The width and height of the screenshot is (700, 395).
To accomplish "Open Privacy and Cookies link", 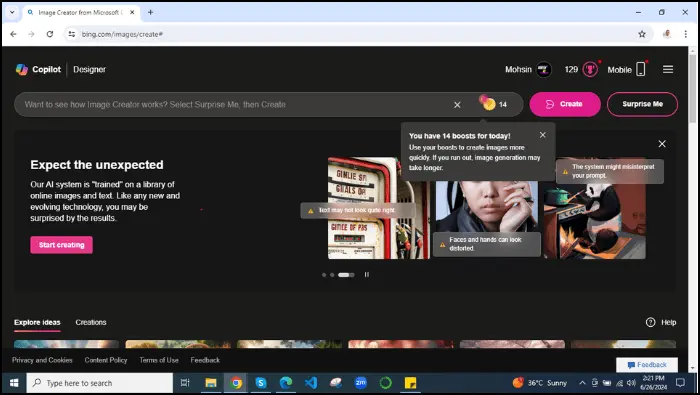I will [42, 360].
